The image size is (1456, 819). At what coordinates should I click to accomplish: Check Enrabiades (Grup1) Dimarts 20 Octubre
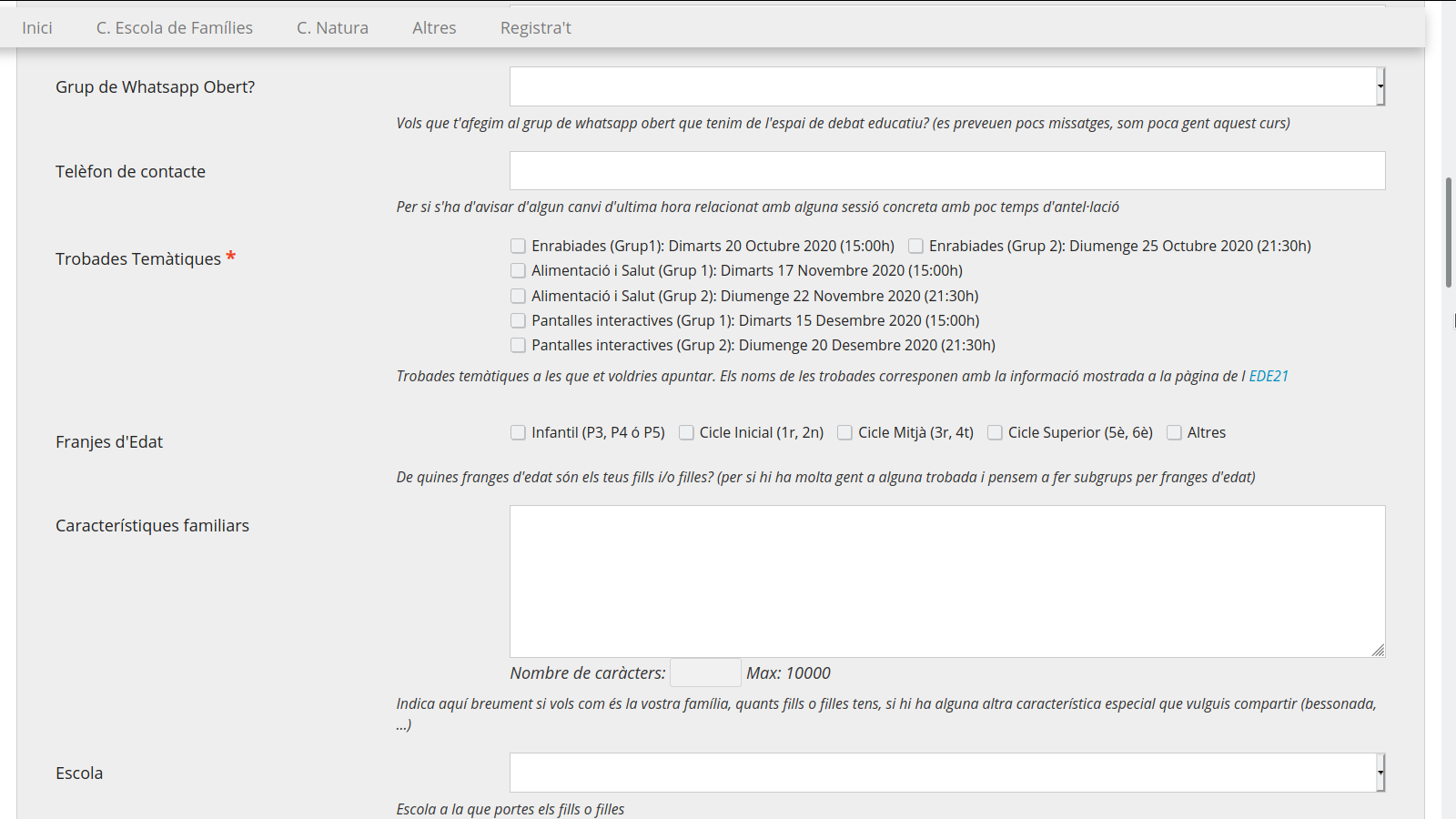518,246
